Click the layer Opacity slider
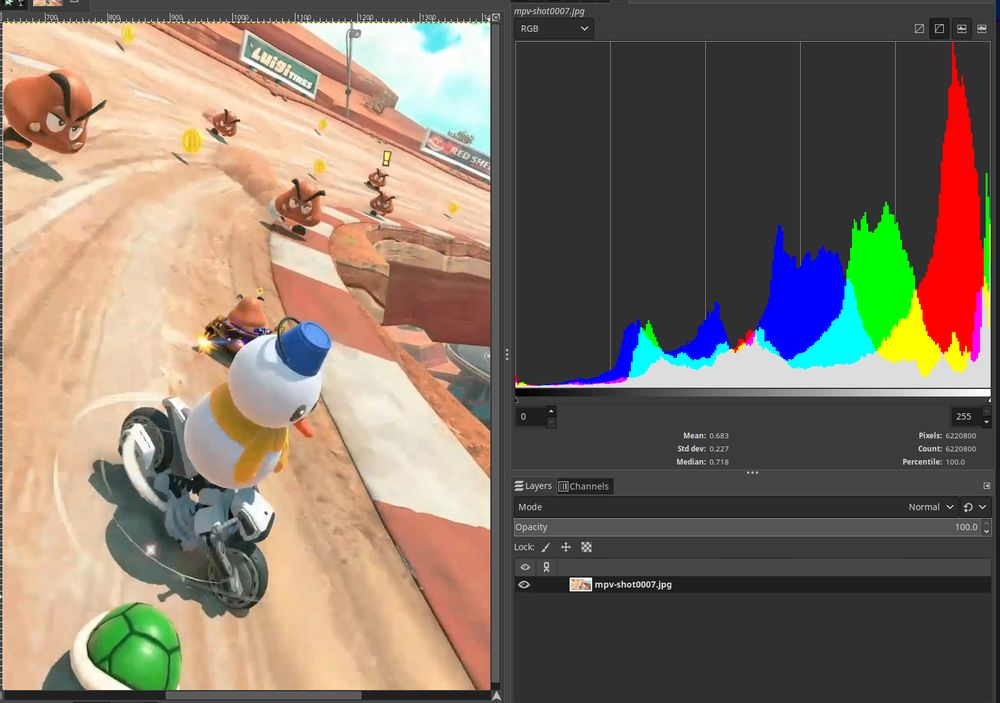Viewport: 1000px width, 703px height. click(x=747, y=527)
